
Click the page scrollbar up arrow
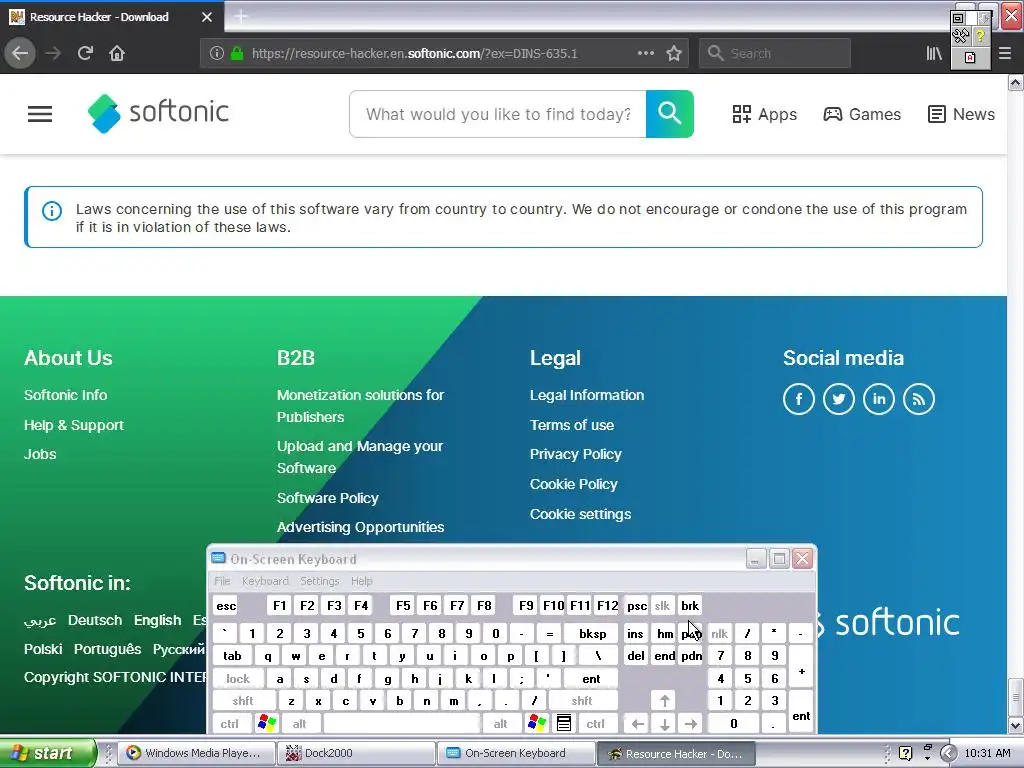click(1015, 83)
